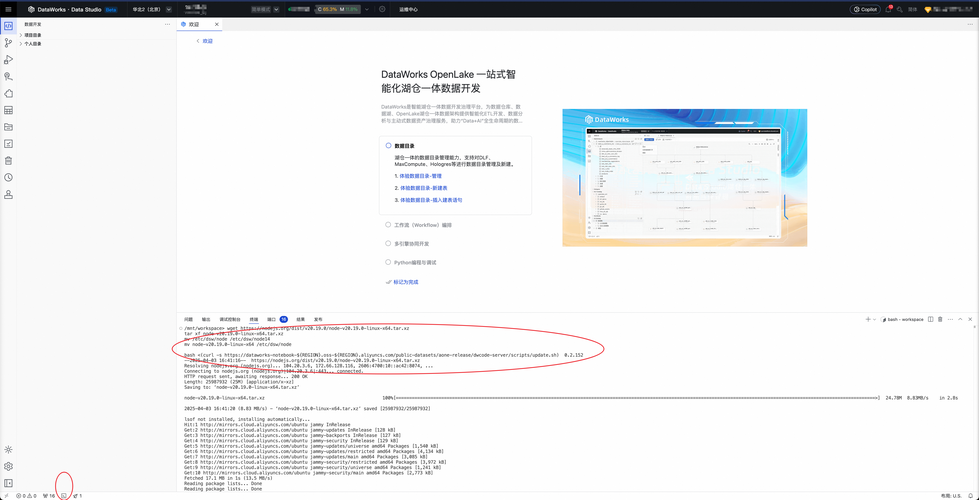Maximize the bottom panel with chevron up

coord(960,320)
